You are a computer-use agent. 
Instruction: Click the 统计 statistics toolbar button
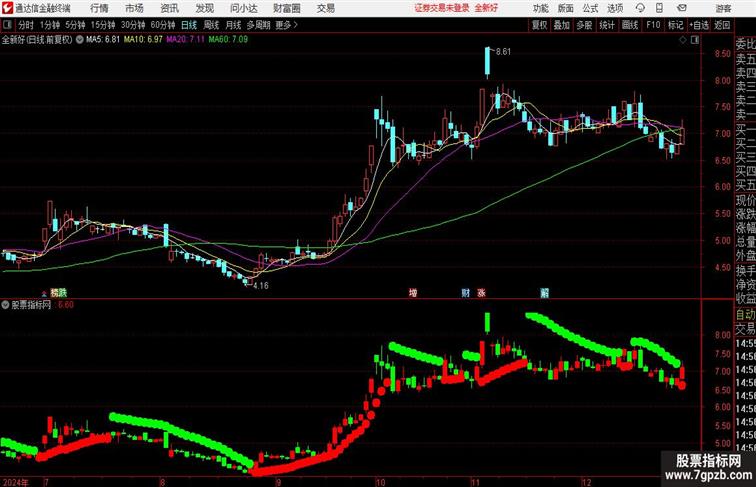pyautogui.click(x=607, y=25)
